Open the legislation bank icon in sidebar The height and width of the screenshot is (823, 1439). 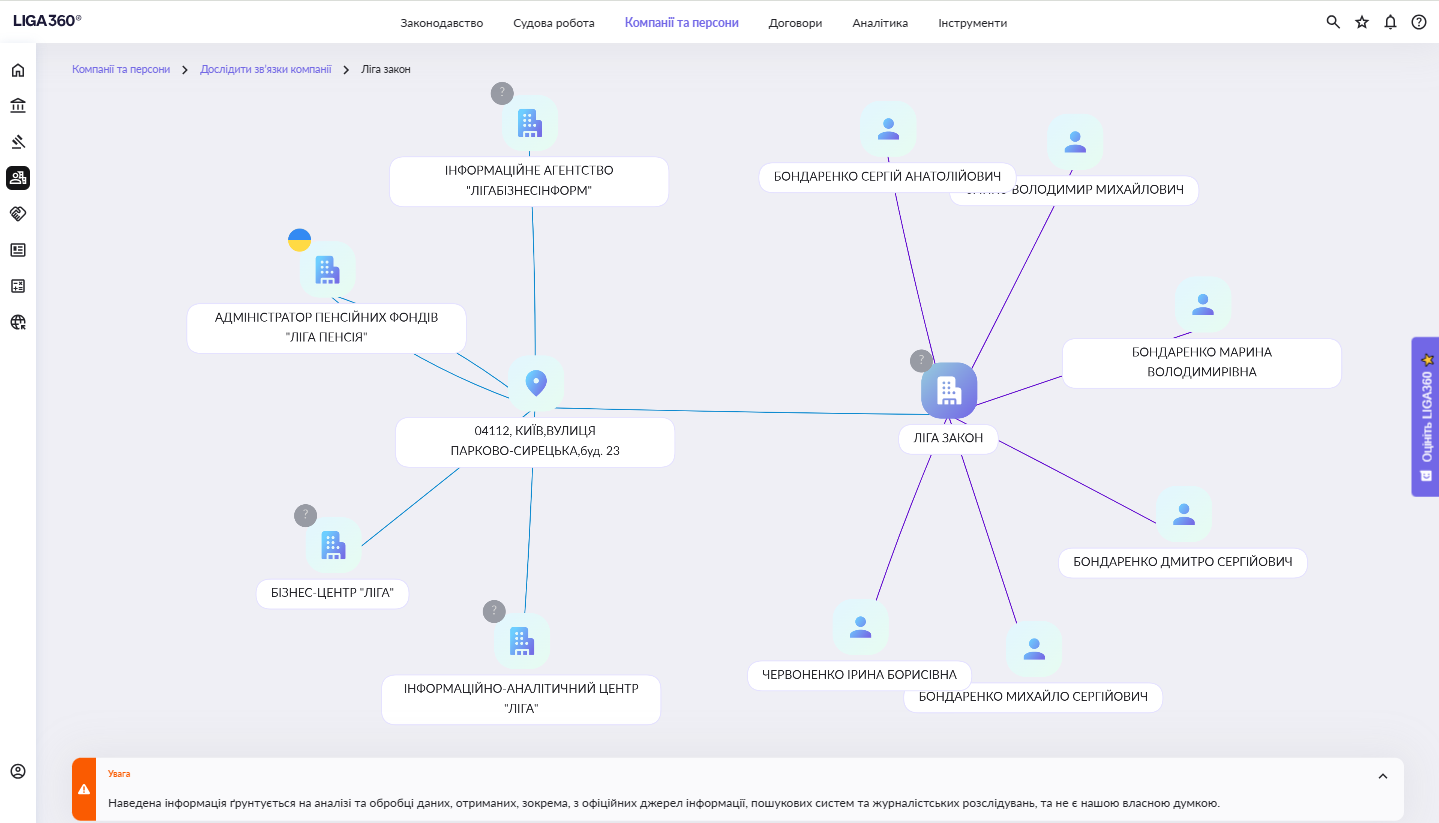pos(18,106)
